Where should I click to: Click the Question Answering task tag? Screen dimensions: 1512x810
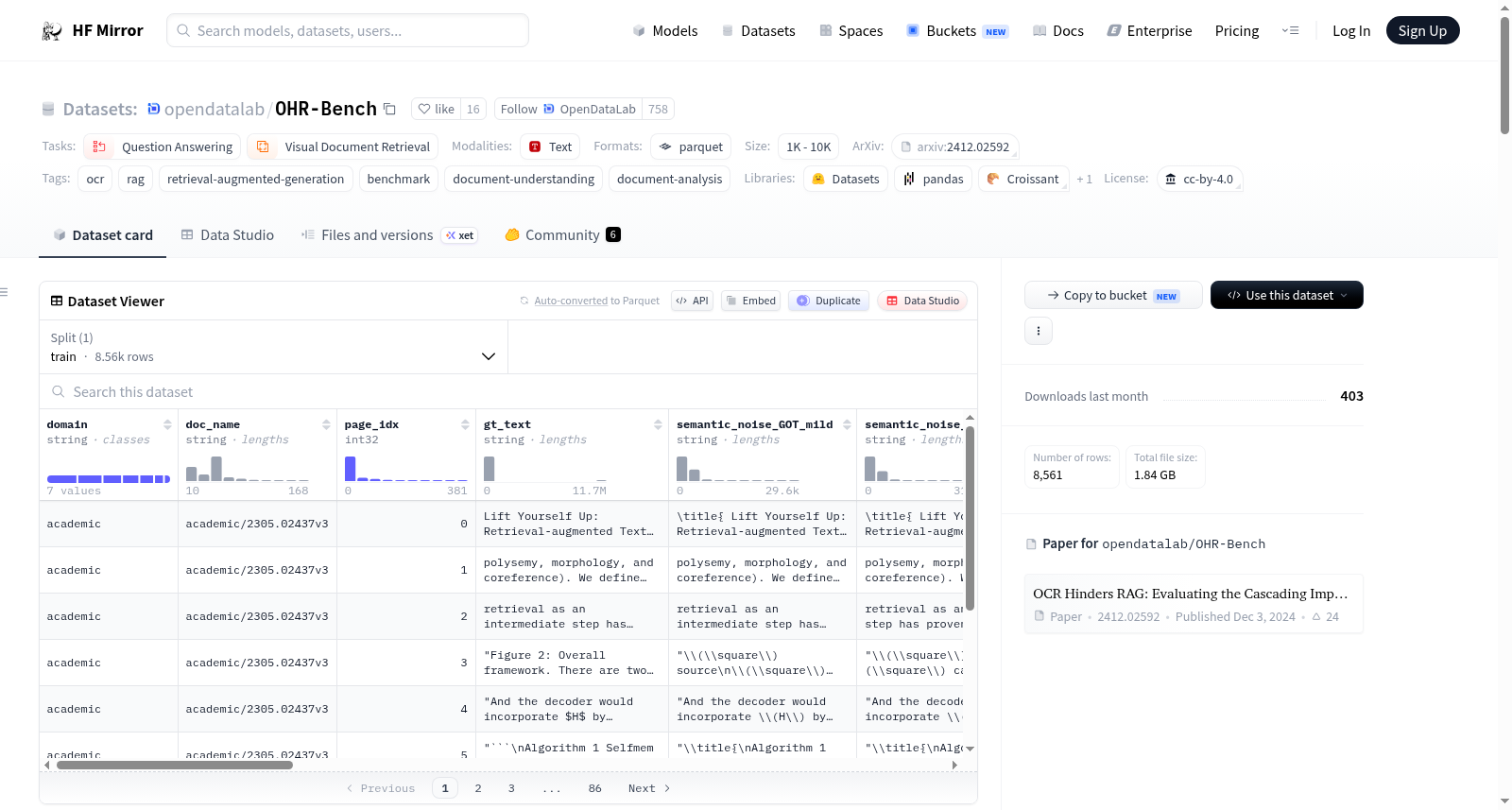tap(163, 146)
